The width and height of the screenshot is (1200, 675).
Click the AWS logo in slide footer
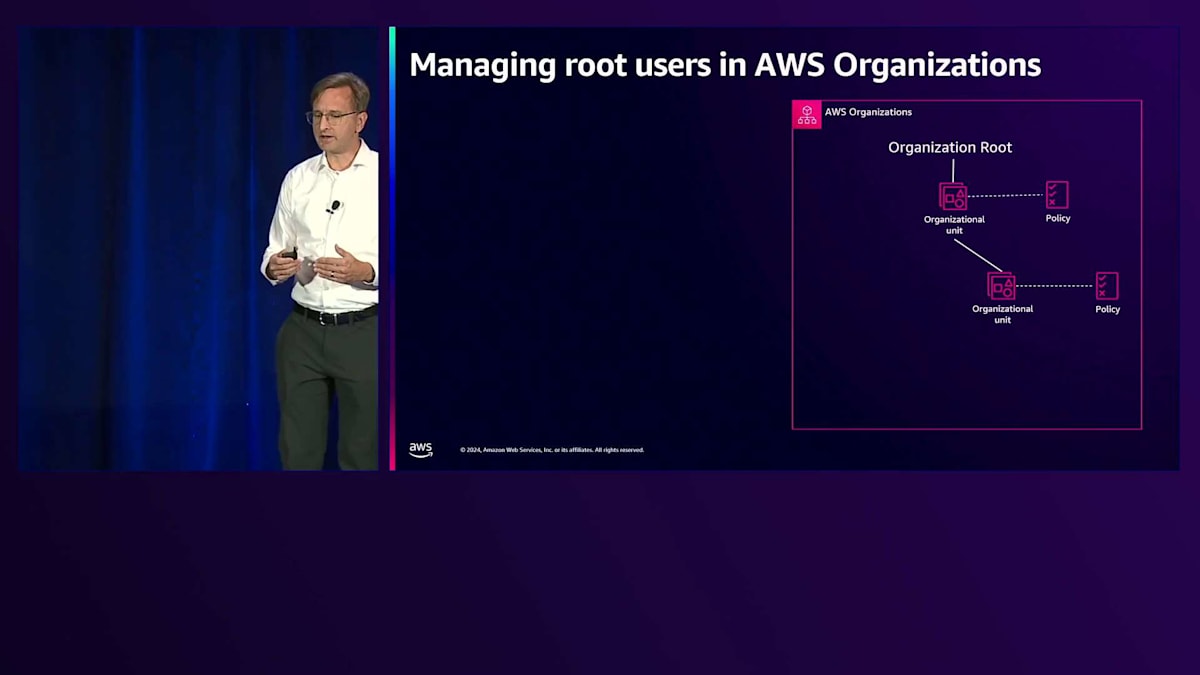coord(421,450)
